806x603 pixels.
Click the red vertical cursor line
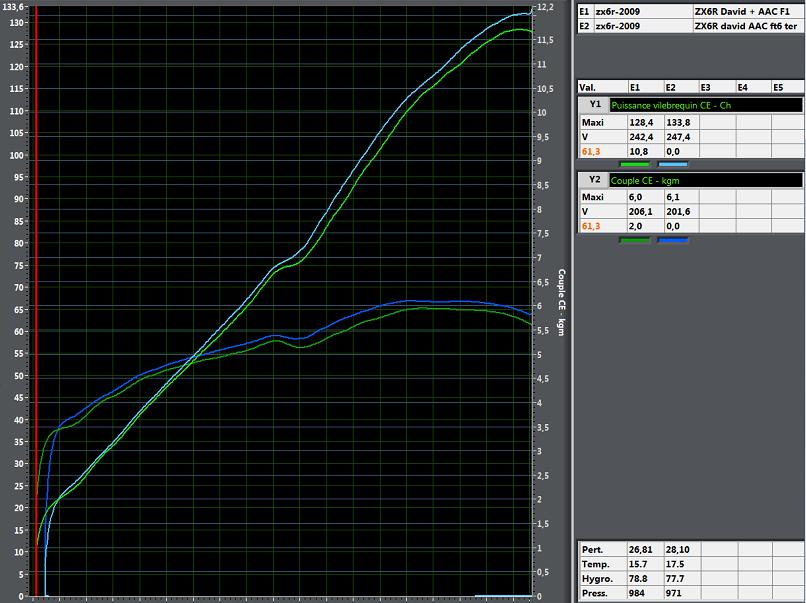pyautogui.click(x=36, y=300)
